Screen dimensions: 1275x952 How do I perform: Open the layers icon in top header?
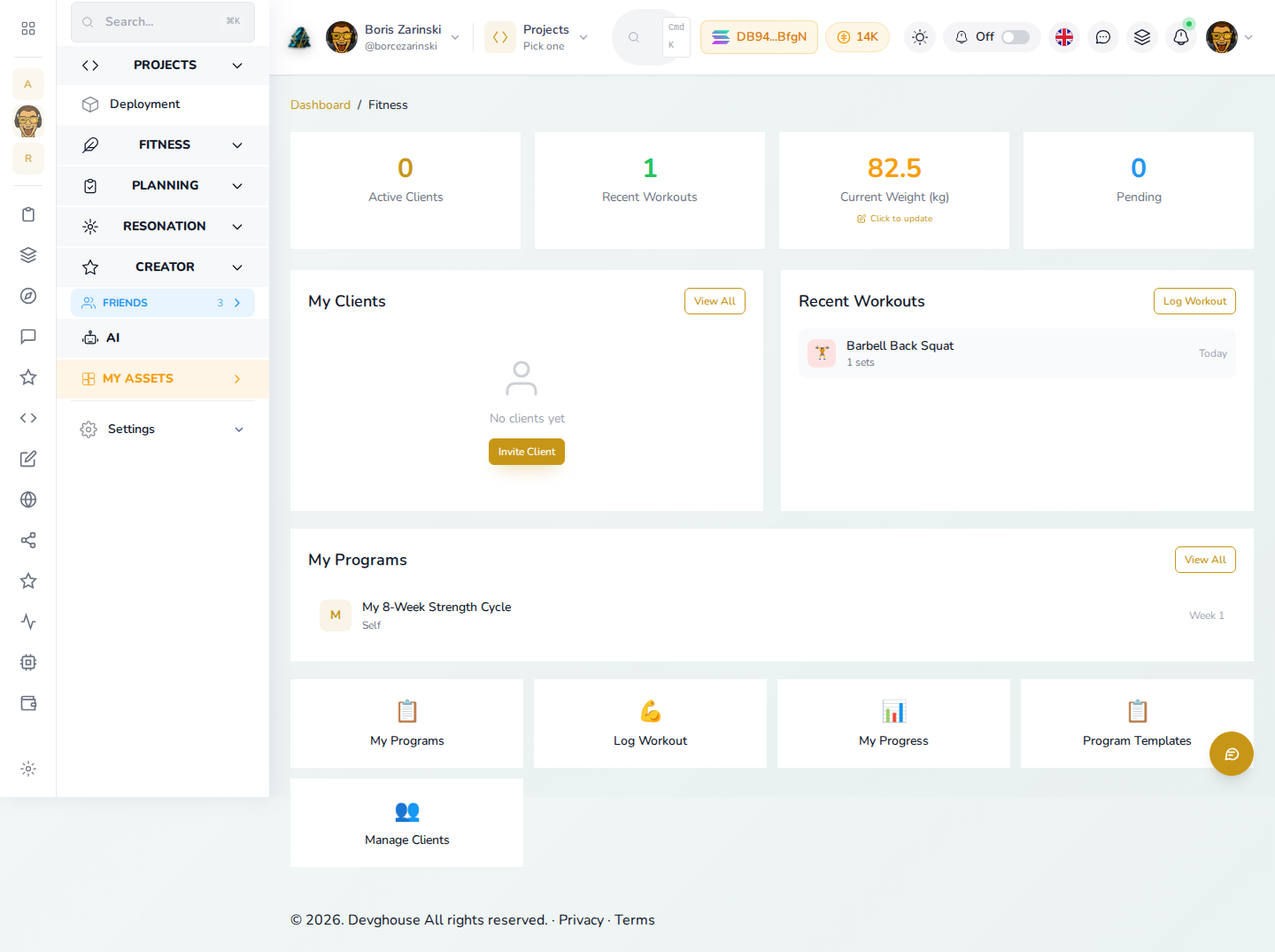[x=1142, y=37]
